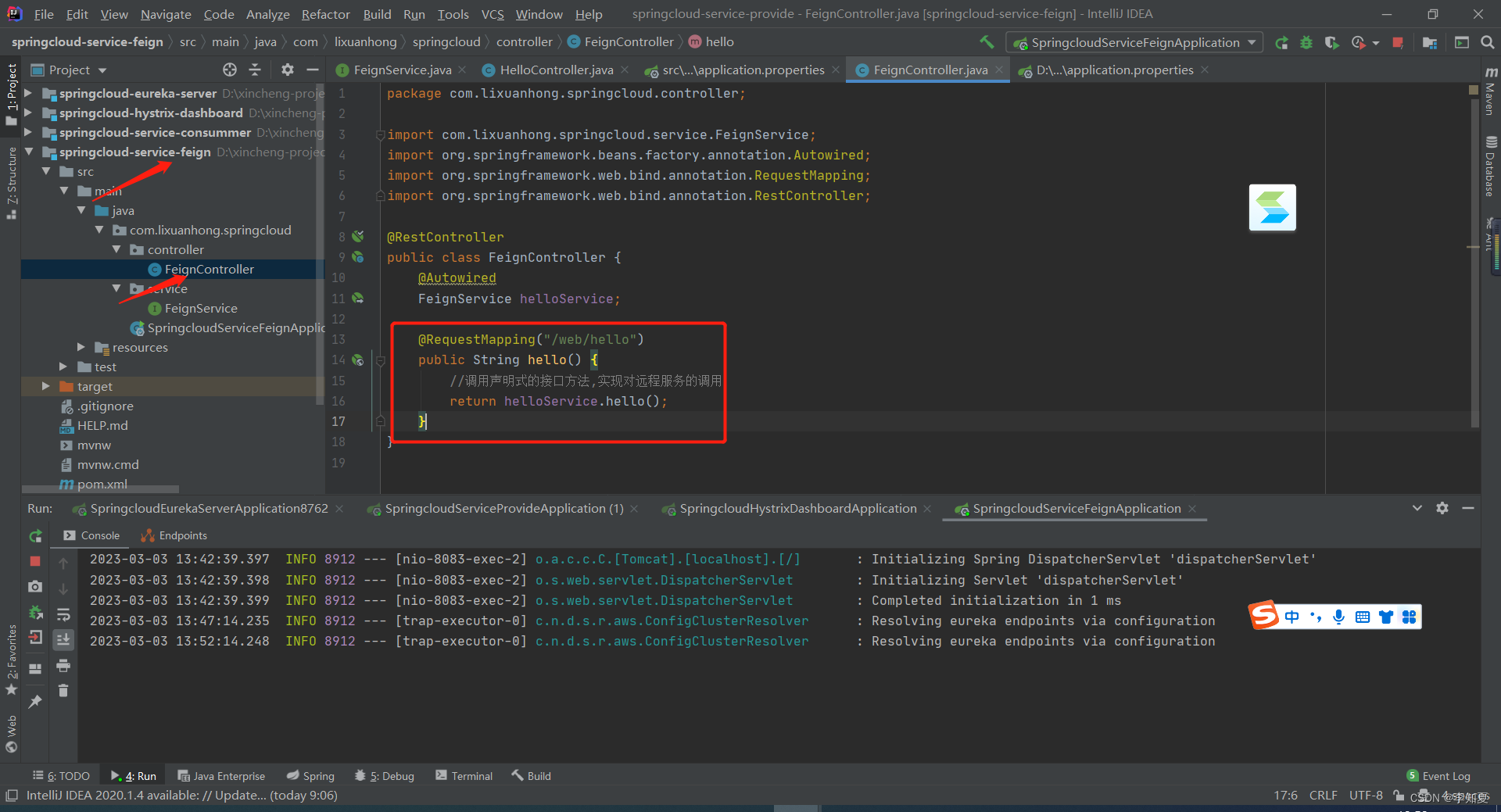Screen dimensions: 1501x812
Task: Clear all console output with trash icon
Action: tap(63, 691)
